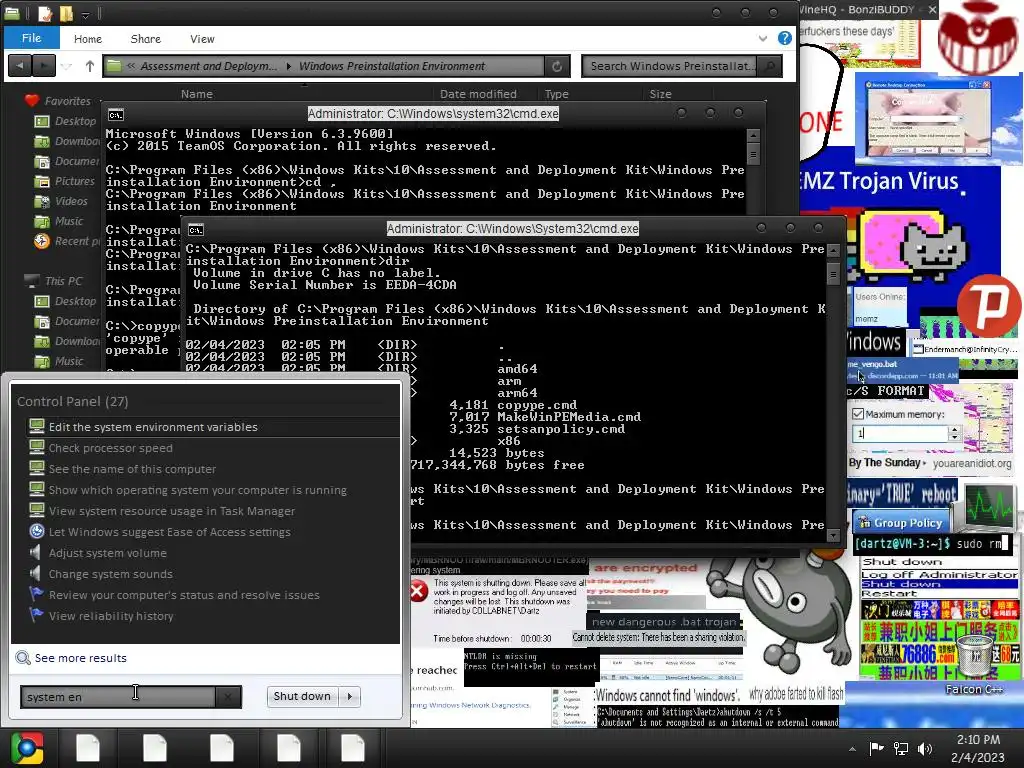Click cmd icon of back cmd.exe window

point(116,115)
